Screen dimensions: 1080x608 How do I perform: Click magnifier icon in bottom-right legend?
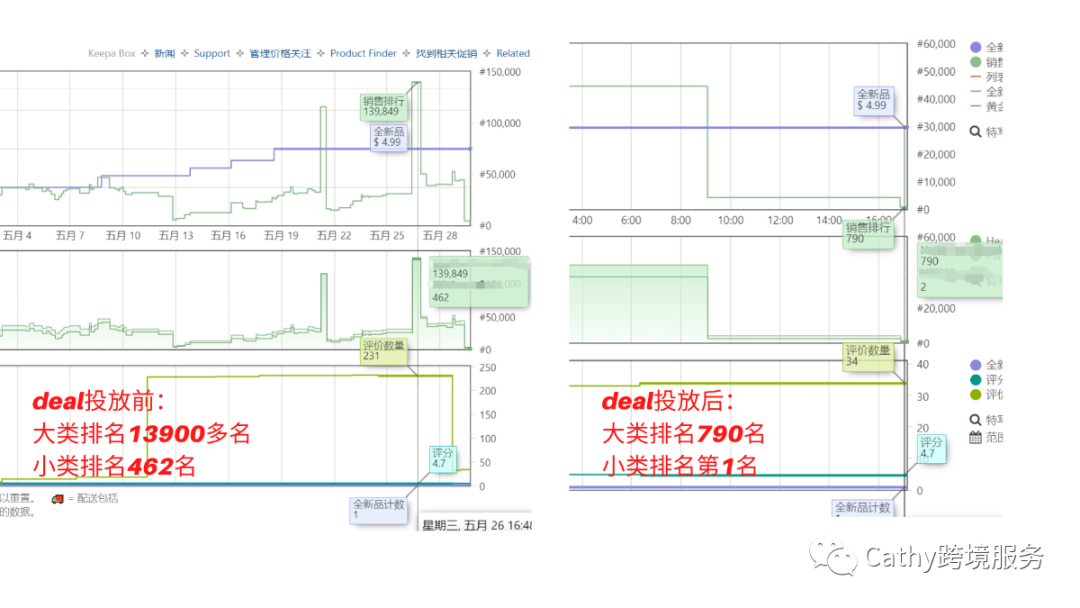click(x=975, y=419)
